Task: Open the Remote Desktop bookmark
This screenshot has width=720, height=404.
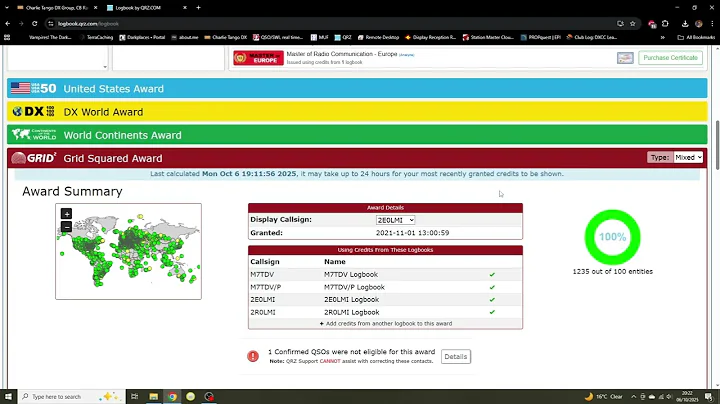Action: 378,37
